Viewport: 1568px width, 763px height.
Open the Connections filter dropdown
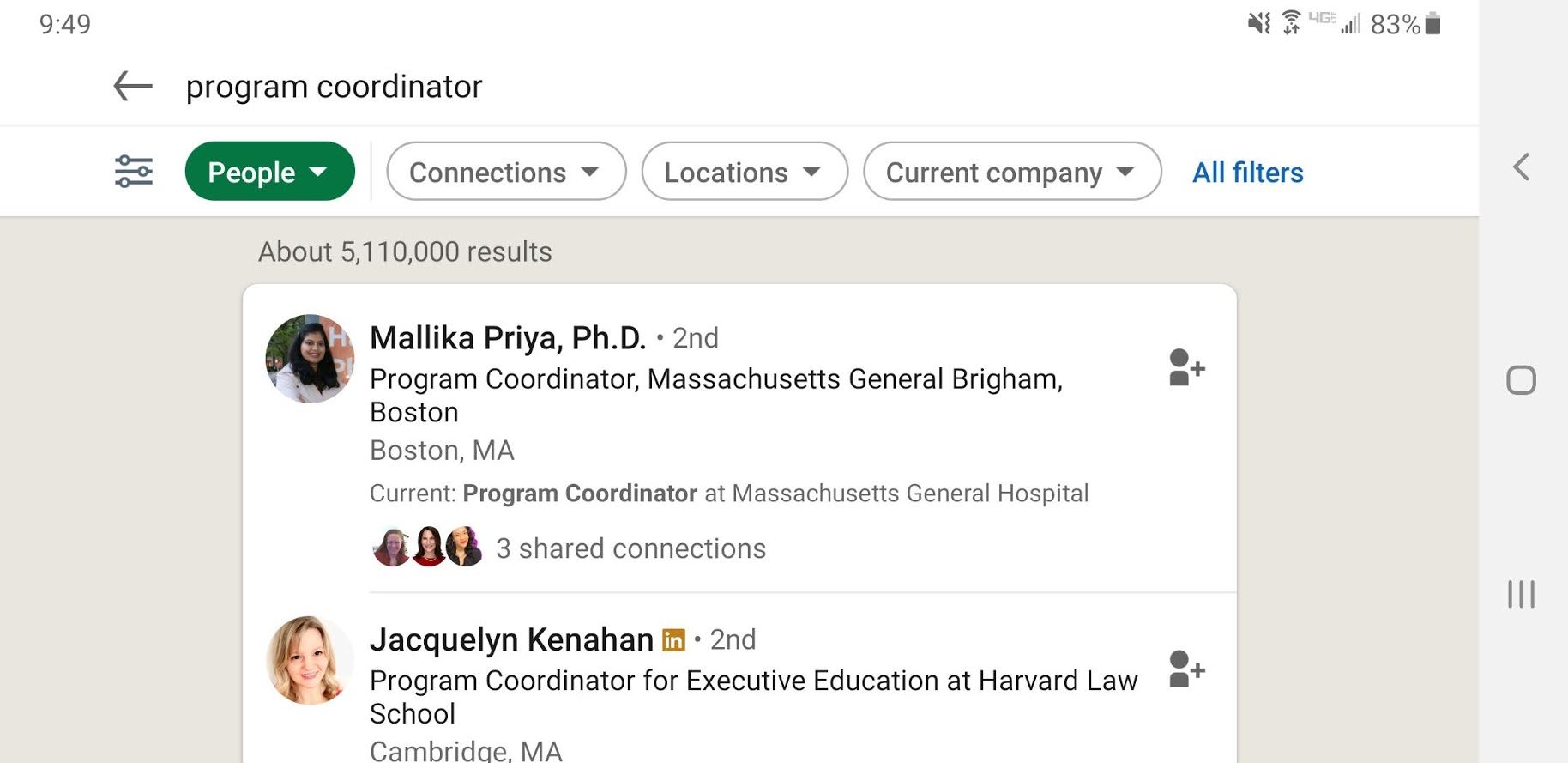506,172
